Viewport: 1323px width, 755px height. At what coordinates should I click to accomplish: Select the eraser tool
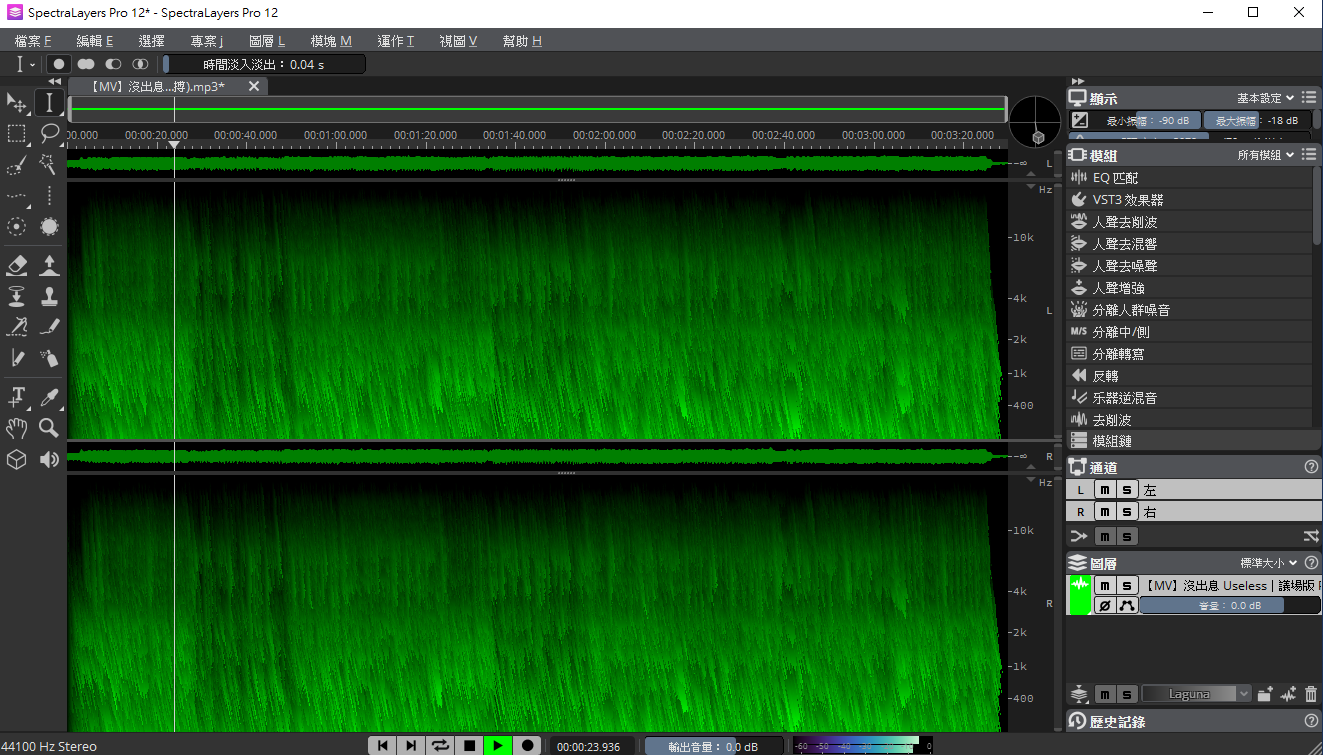pyautogui.click(x=17, y=265)
